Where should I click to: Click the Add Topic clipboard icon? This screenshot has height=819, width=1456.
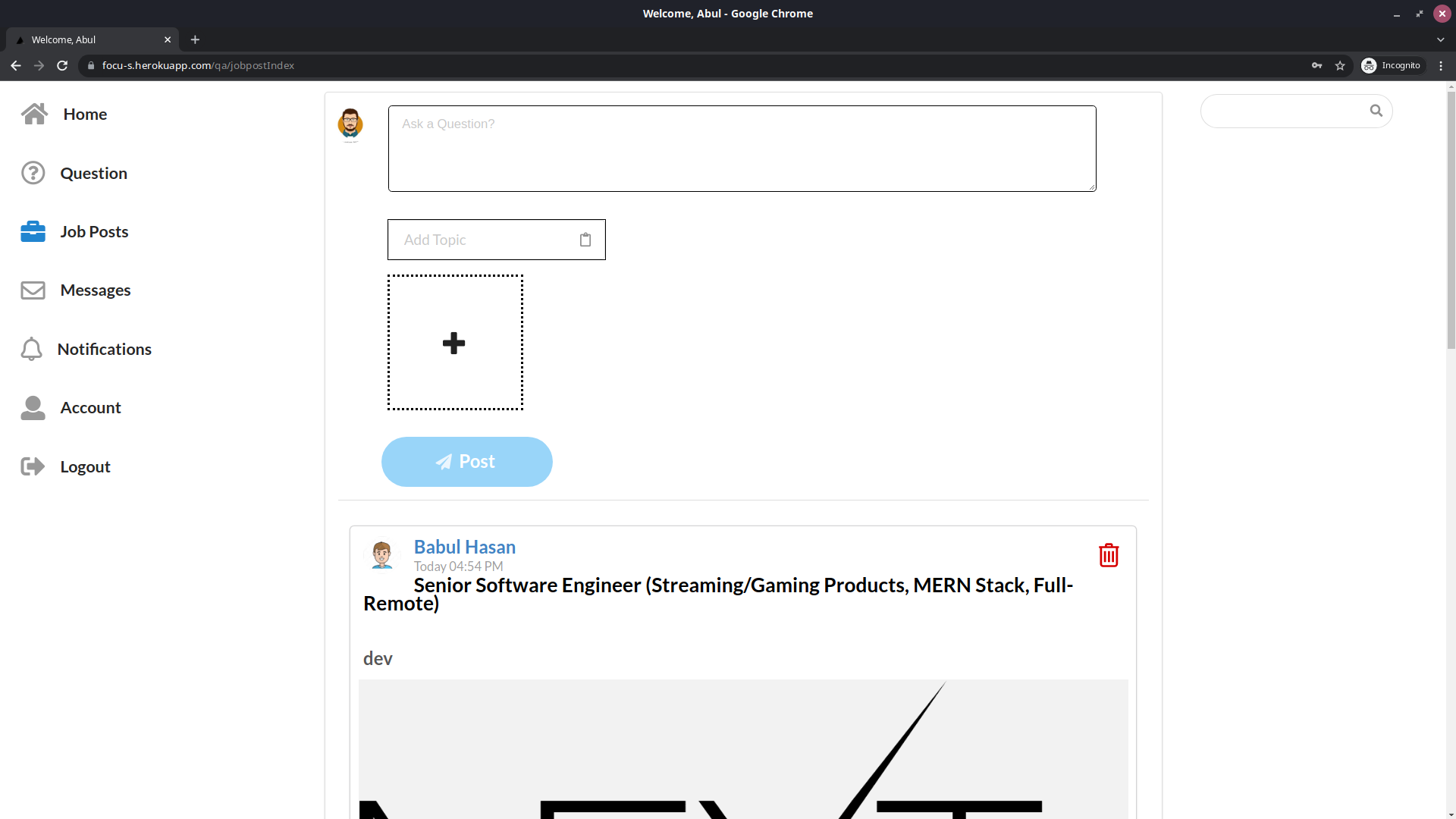pos(585,240)
